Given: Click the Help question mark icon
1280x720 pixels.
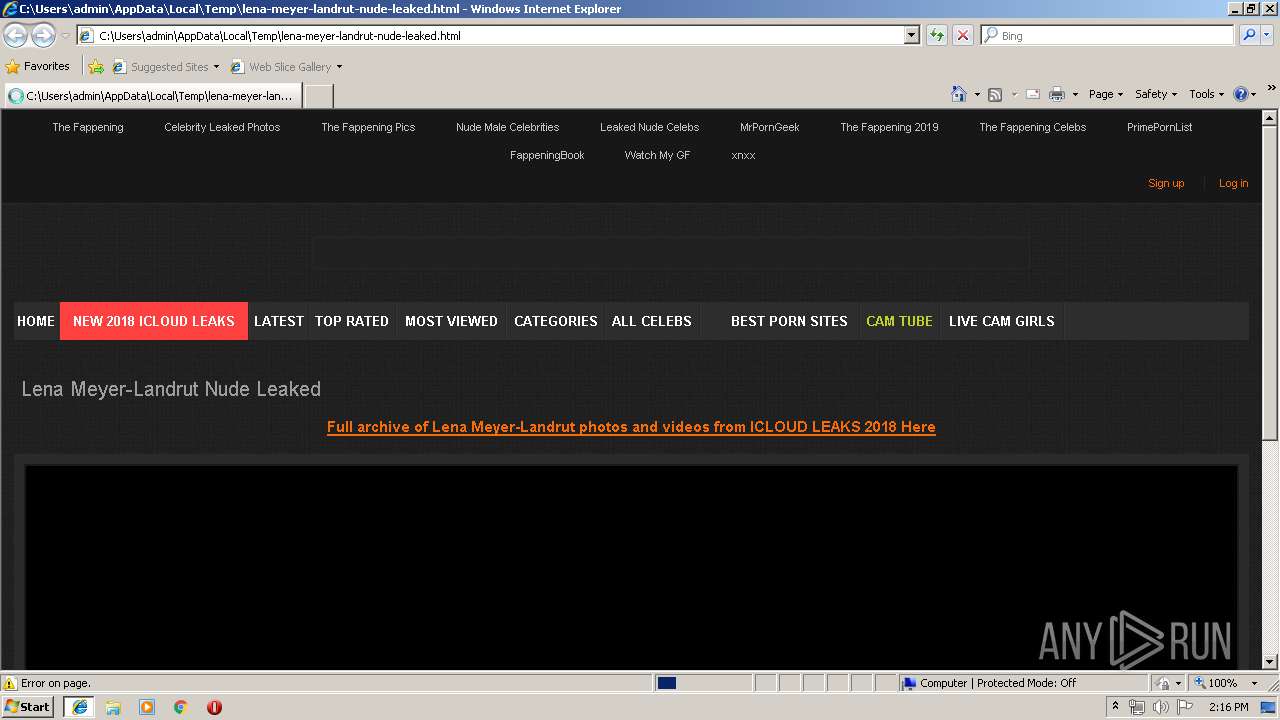Looking at the screenshot, I should (1241, 94).
